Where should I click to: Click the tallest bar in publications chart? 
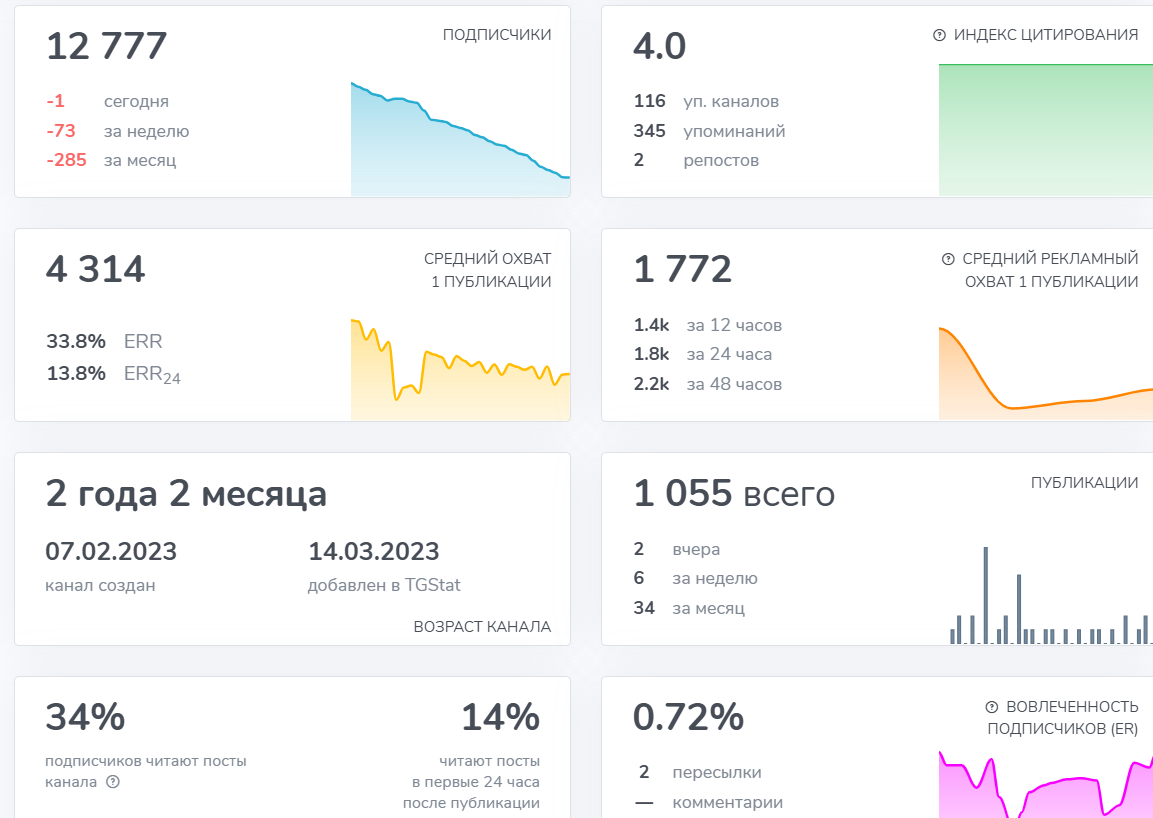pos(985,595)
